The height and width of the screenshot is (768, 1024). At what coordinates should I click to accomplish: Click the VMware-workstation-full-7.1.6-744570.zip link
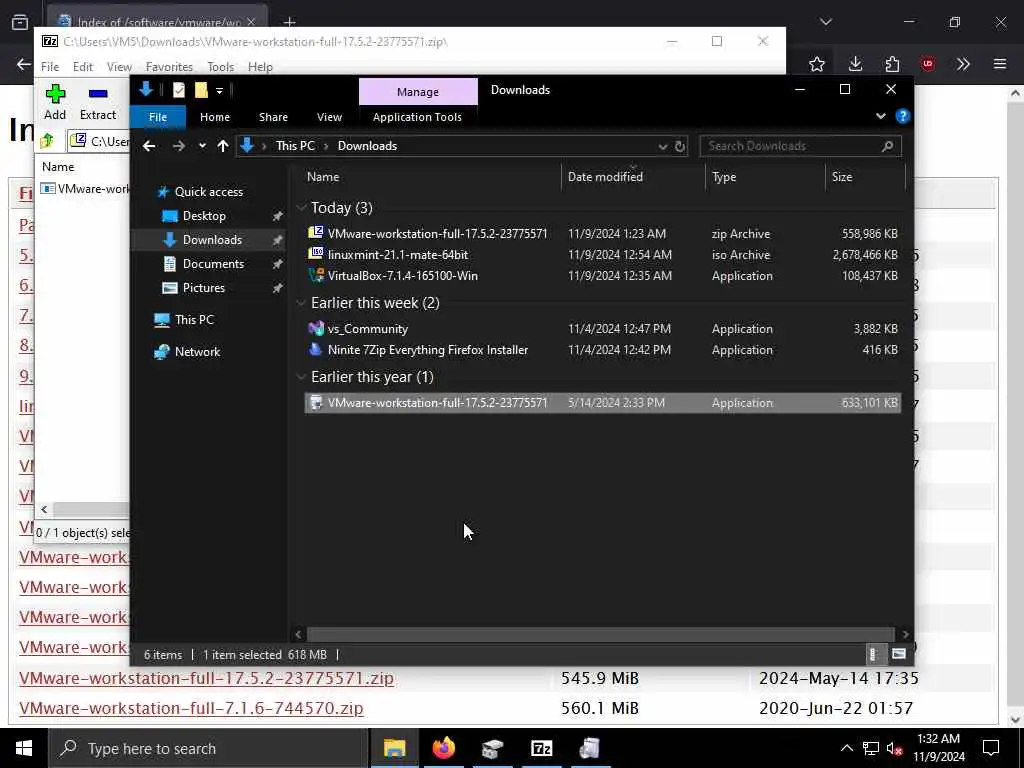coord(191,709)
